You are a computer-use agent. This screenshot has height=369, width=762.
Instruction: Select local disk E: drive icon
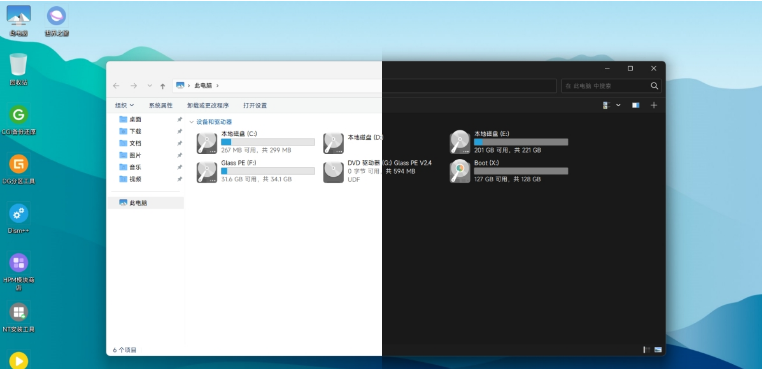point(460,142)
